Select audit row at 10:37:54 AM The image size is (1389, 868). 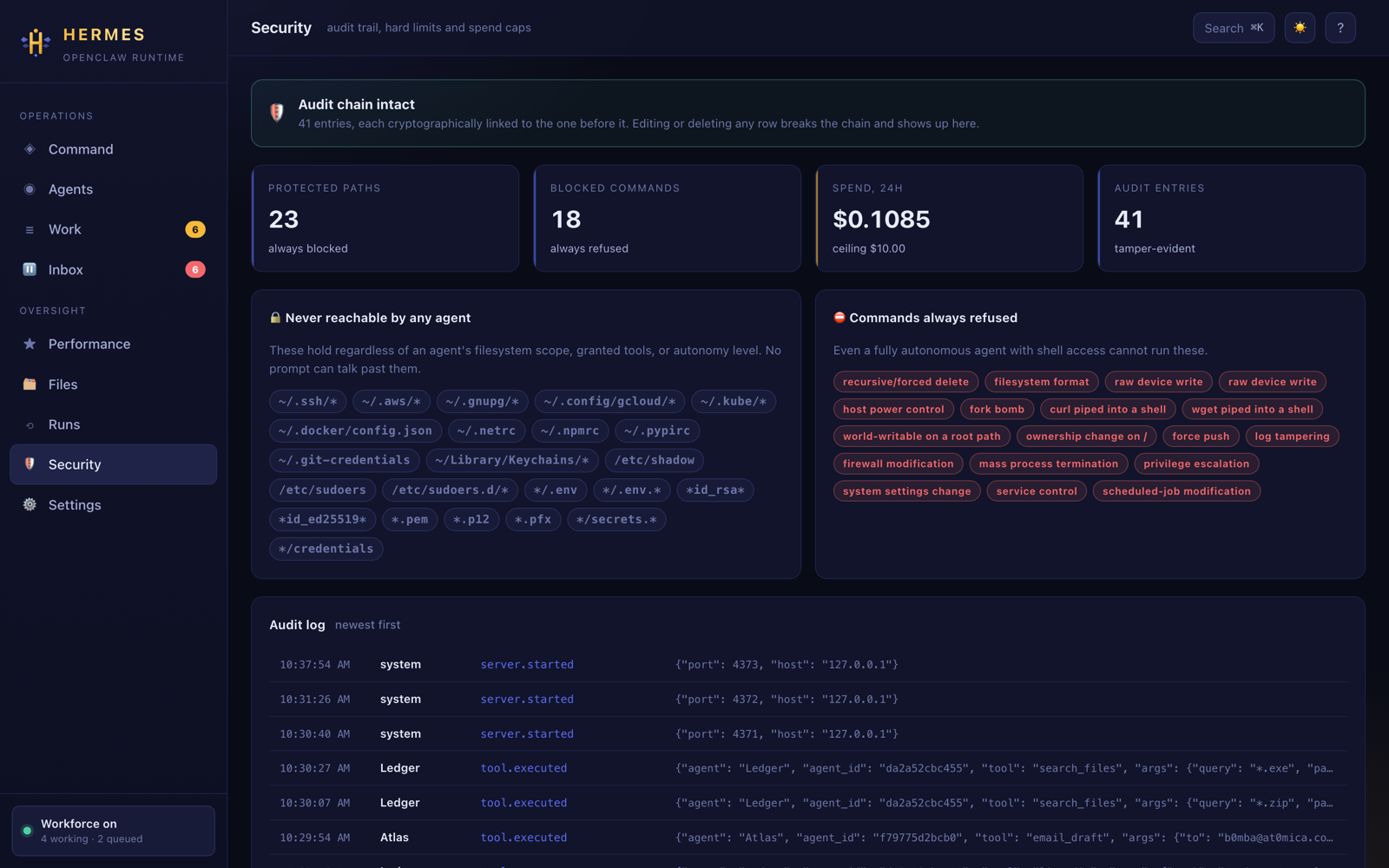[x=808, y=665]
